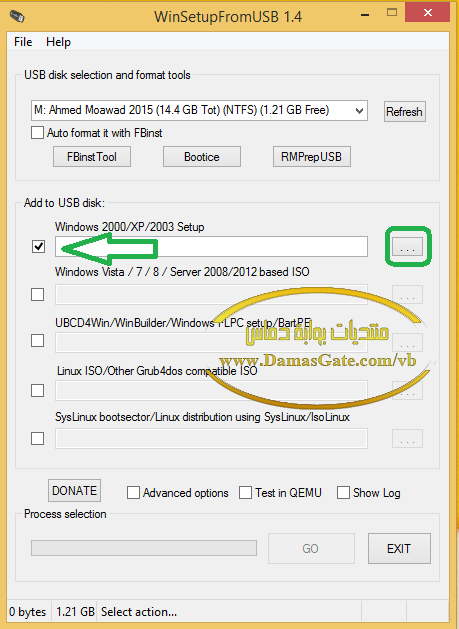
Task: Click the DONATE button
Action: coord(74,491)
